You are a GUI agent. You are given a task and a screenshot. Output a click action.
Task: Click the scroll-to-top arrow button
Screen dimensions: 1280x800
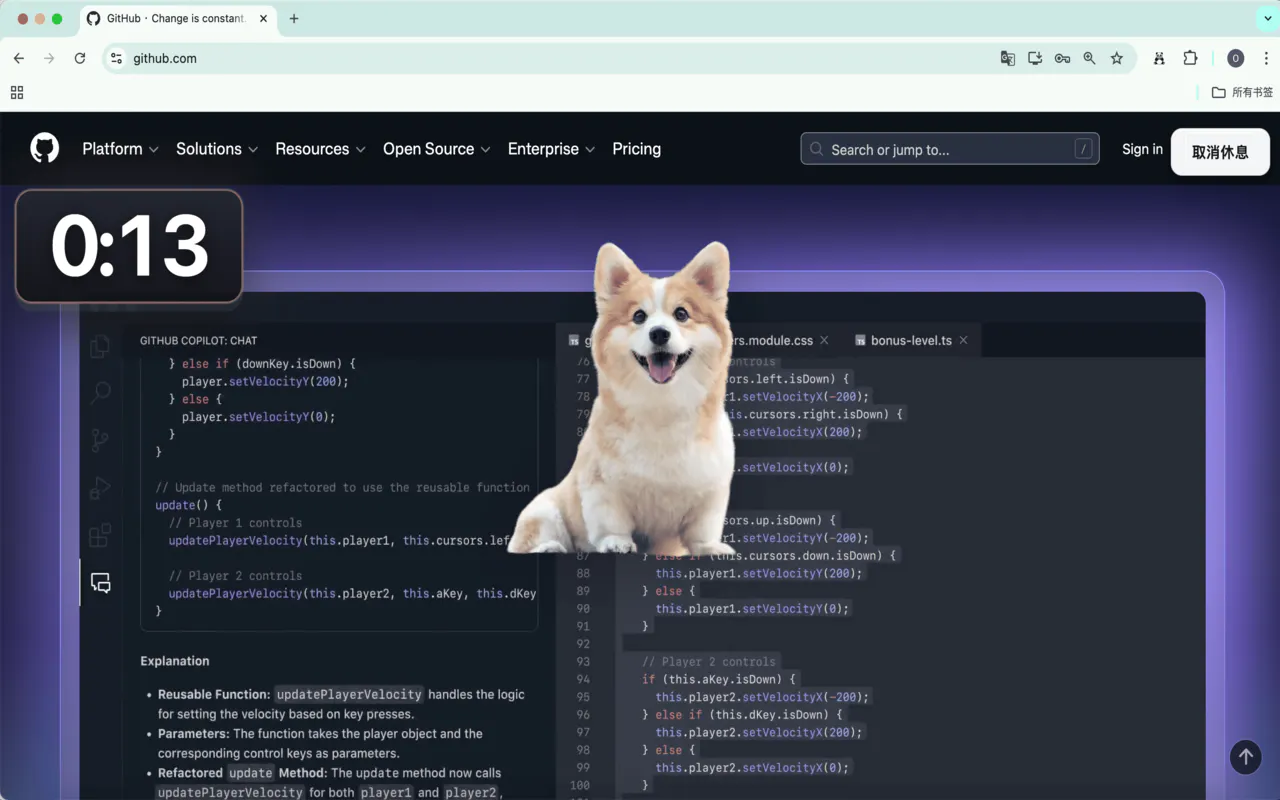click(x=1245, y=757)
